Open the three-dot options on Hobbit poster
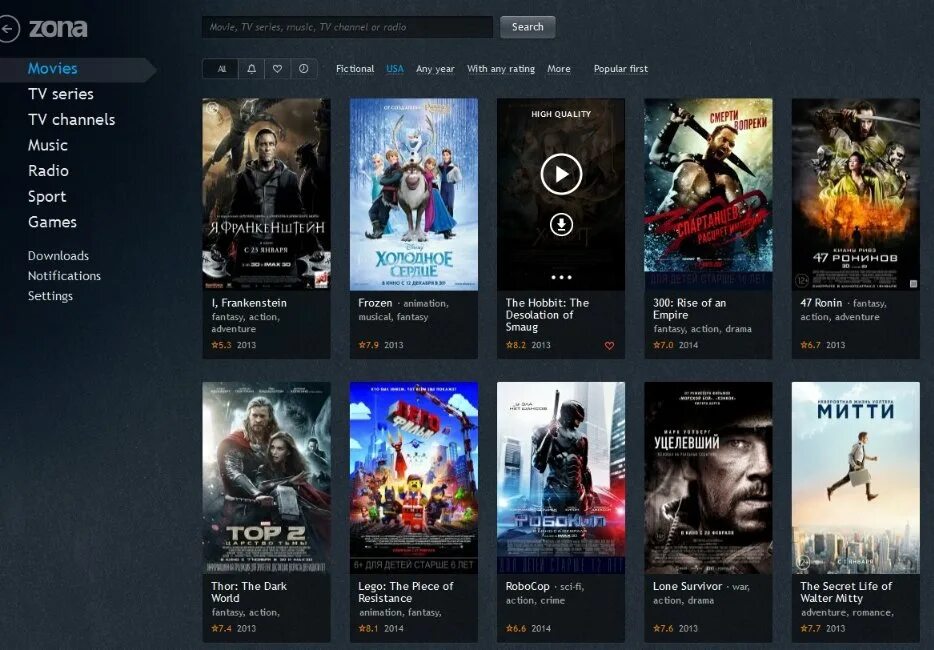The width and height of the screenshot is (934, 650). click(x=561, y=277)
